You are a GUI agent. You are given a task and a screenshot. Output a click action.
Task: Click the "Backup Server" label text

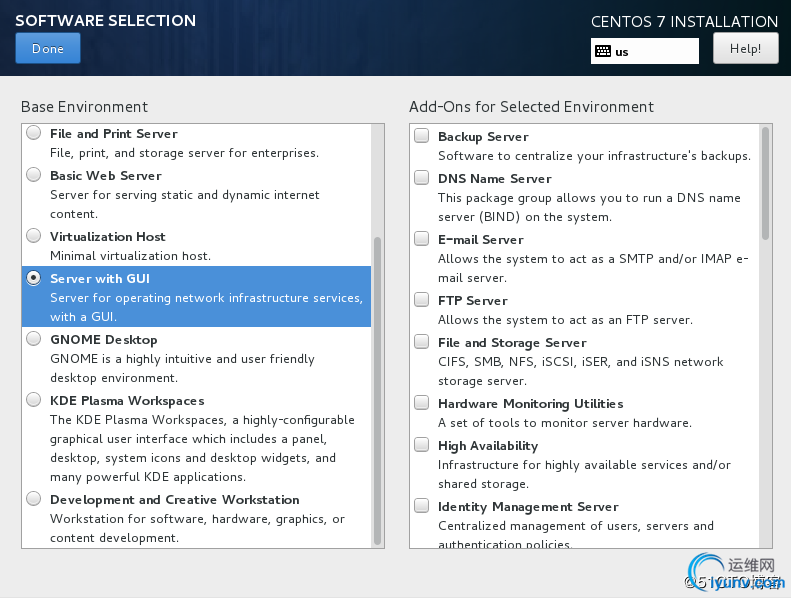coord(483,137)
